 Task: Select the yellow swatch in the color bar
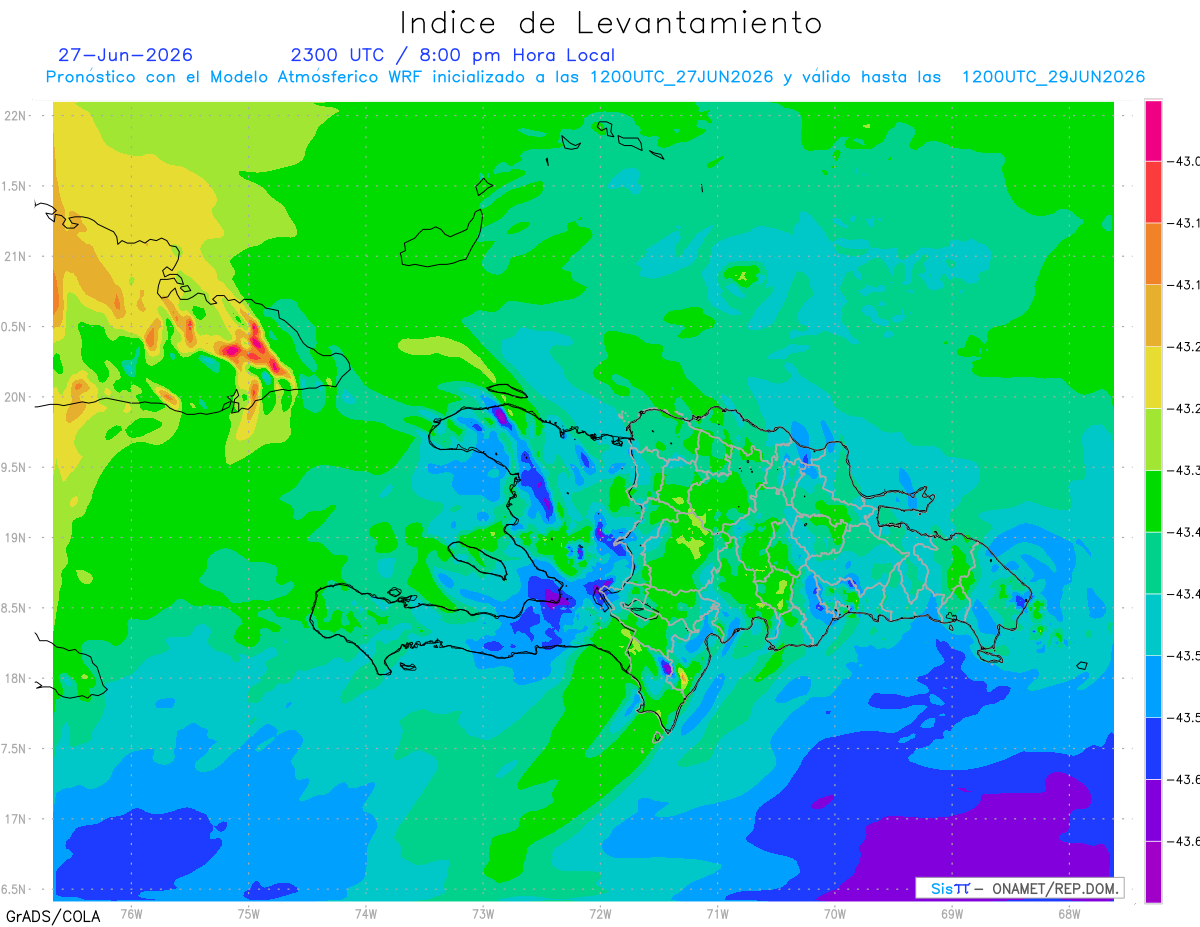pyautogui.click(x=1154, y=376)
